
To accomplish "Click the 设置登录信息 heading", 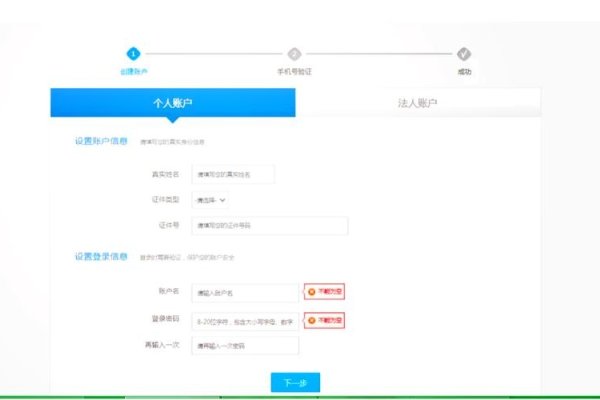I will 101,256.
